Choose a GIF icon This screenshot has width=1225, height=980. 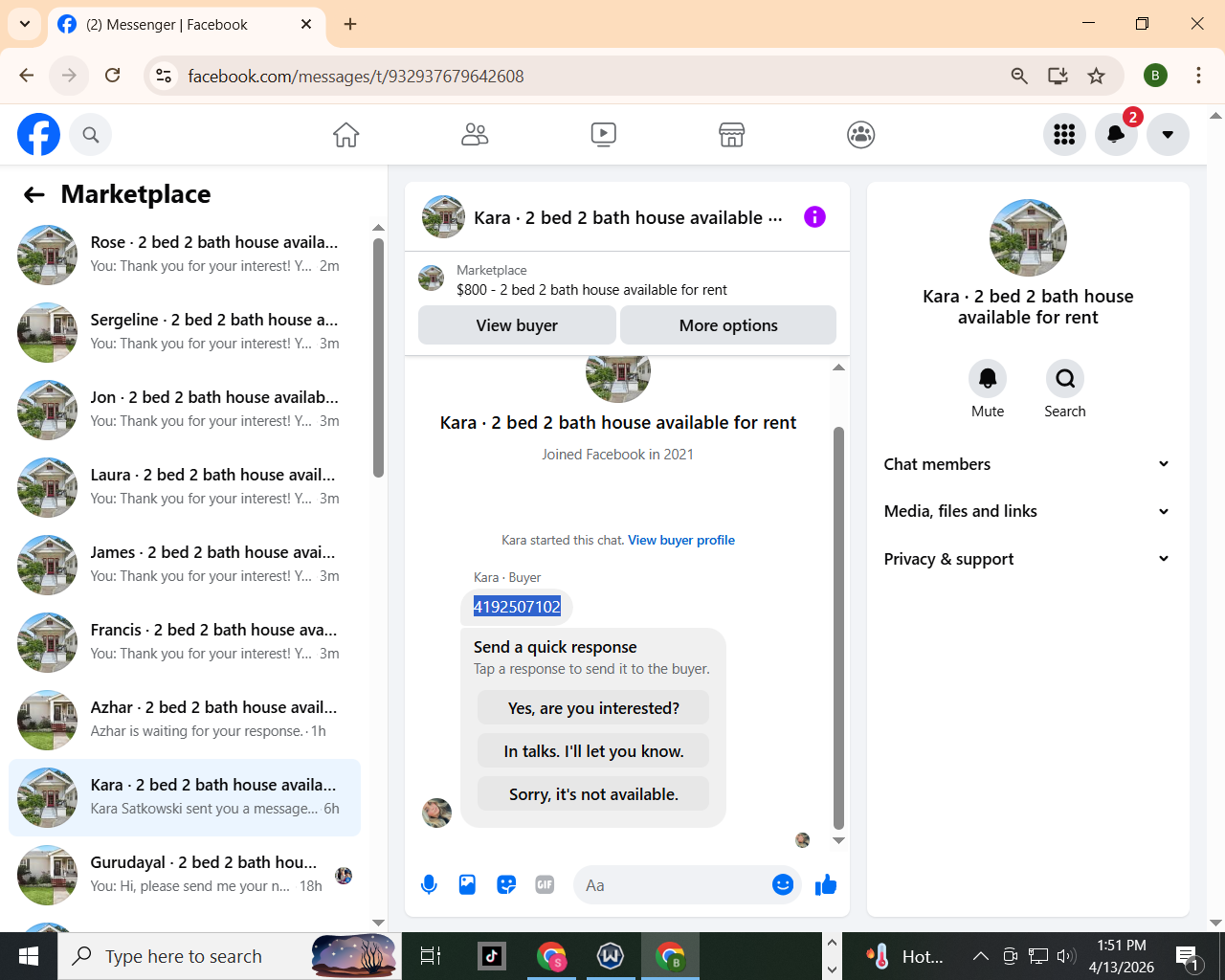click(x=545, y=885)
